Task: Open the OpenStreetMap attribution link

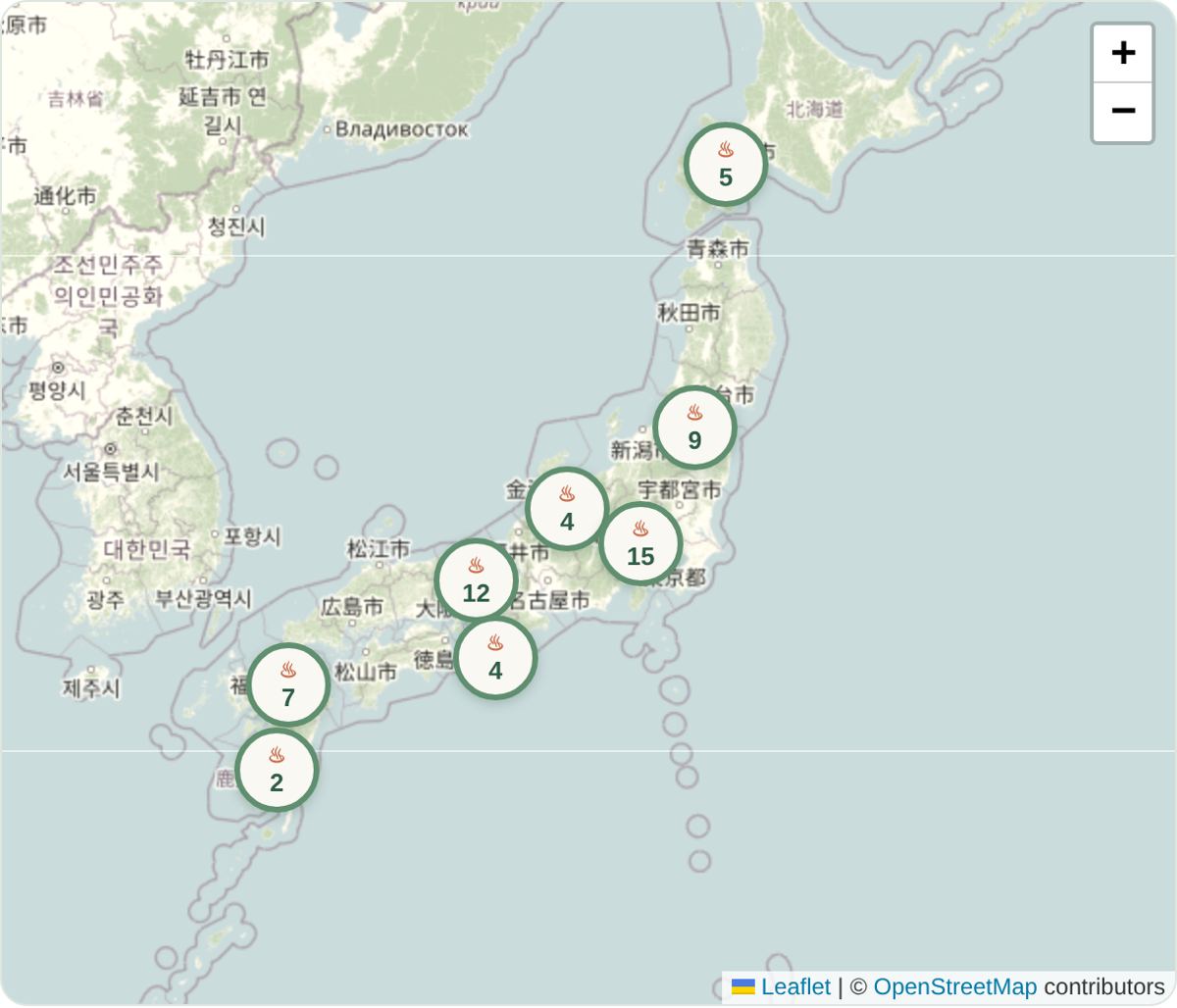Action: click(x=954, y=986)
